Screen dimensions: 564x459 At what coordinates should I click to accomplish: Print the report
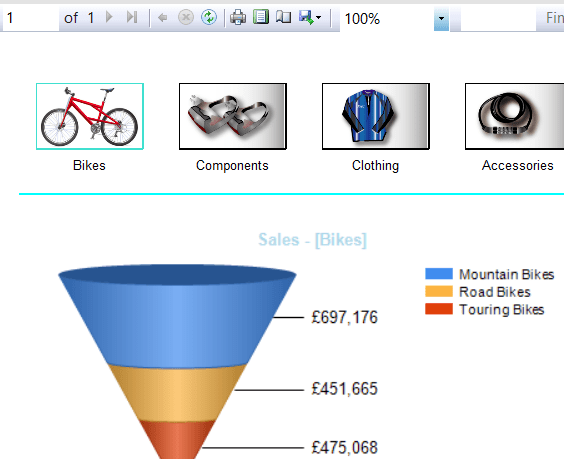tap(238, 17)
